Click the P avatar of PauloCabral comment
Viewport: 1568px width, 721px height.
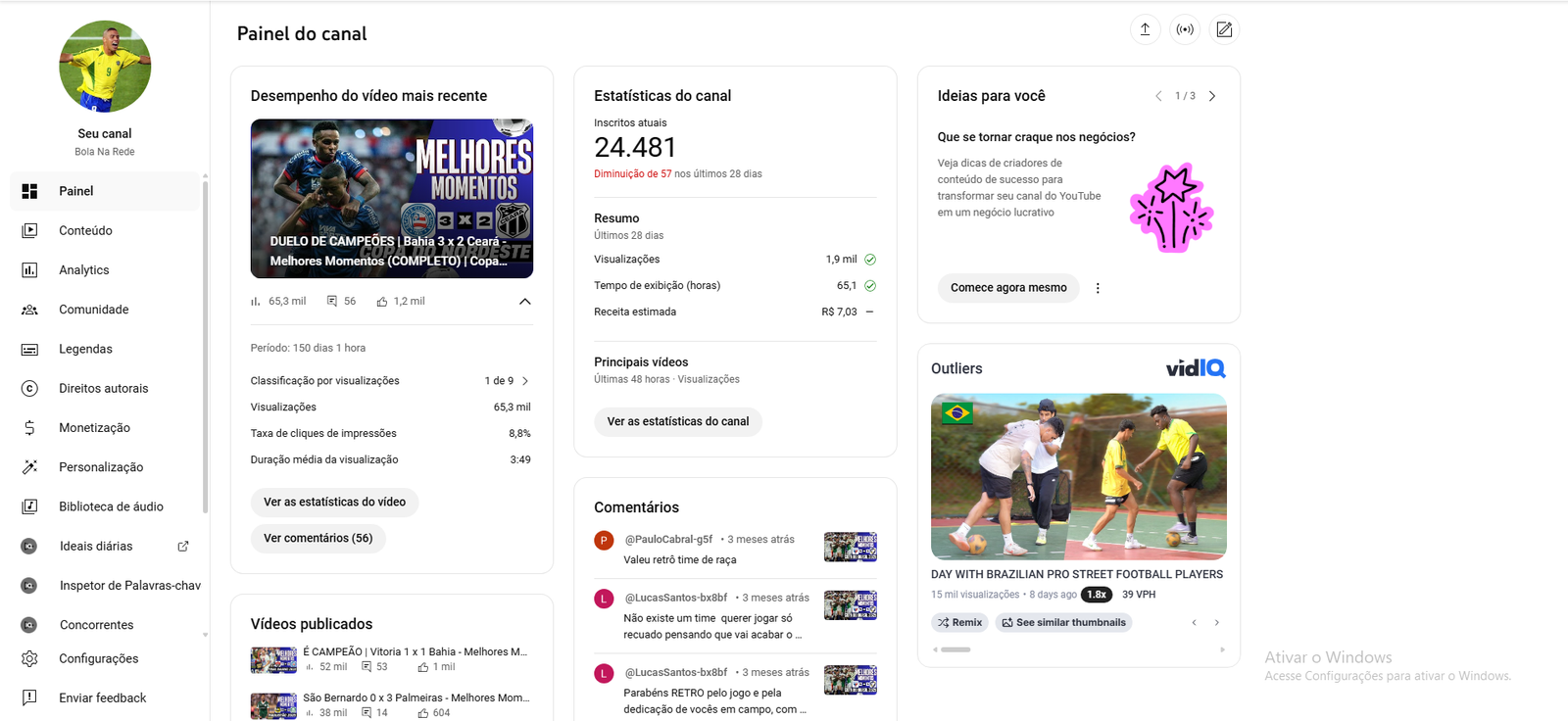click(x=604, y=540)
